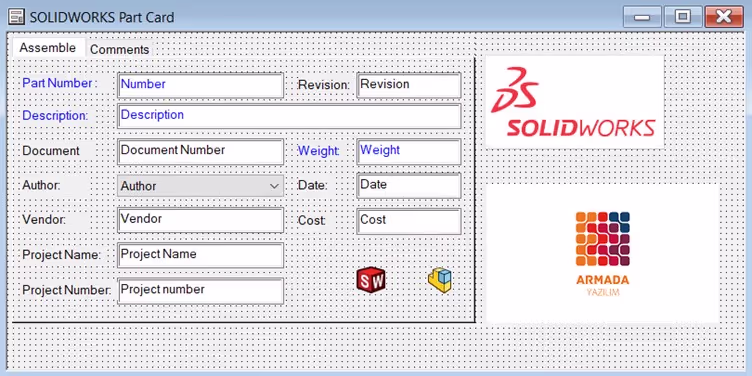Click the "Cost:" label
The image size is (752, 376).
click(x=312, y=221)
